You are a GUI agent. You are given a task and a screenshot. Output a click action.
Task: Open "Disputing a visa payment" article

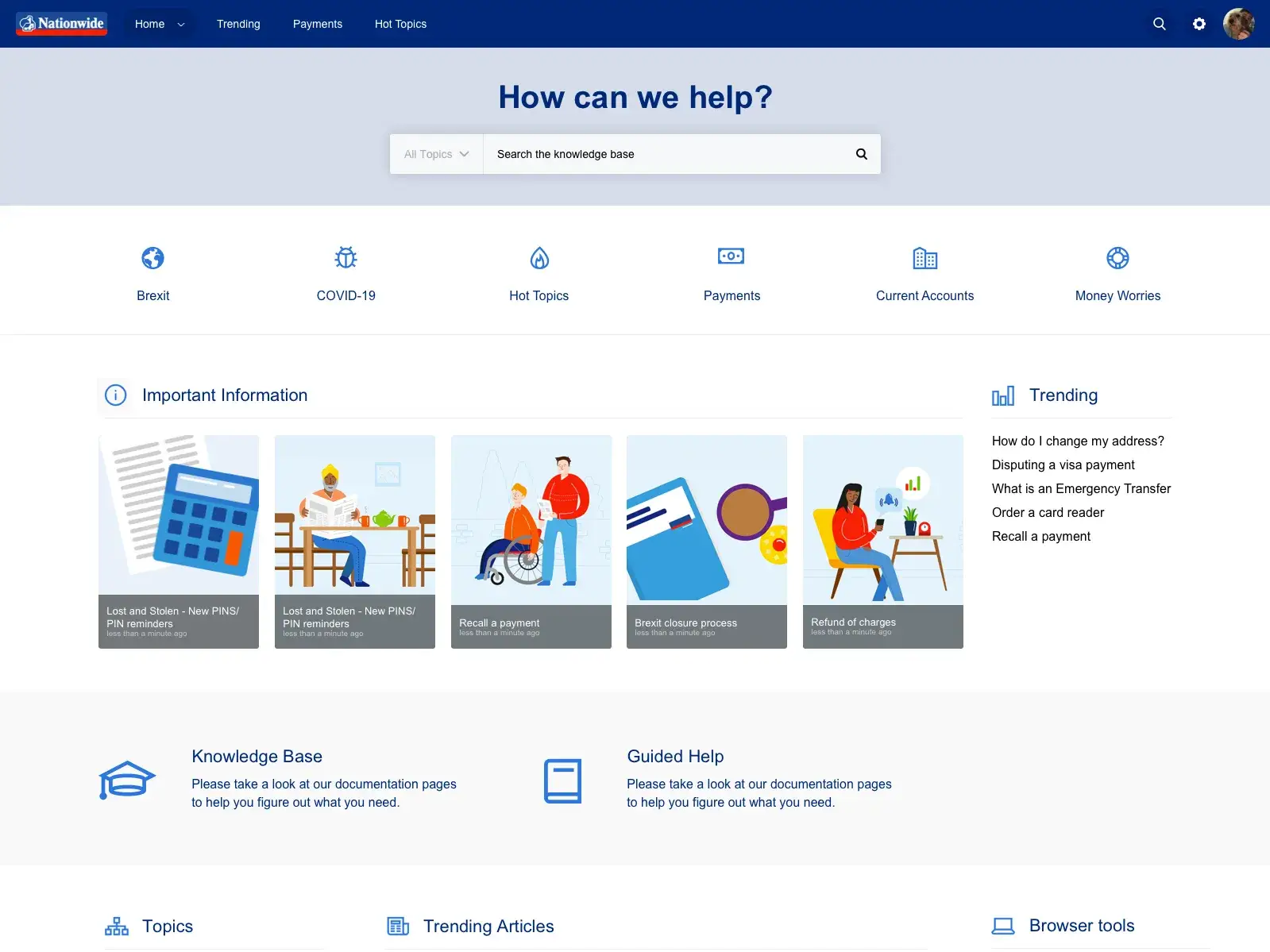[x=1063, y=464]
